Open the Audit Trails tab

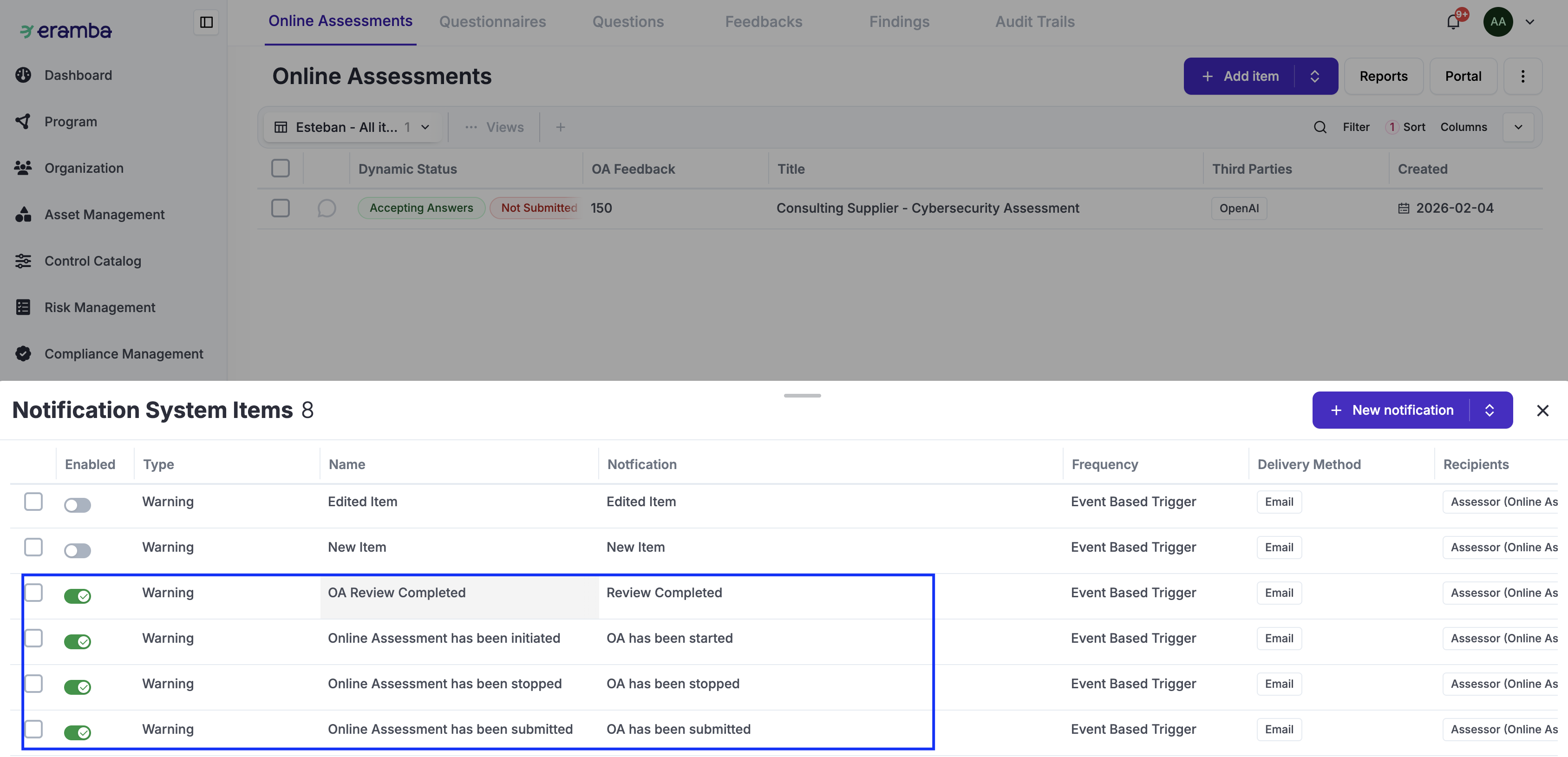[1034, 22]
